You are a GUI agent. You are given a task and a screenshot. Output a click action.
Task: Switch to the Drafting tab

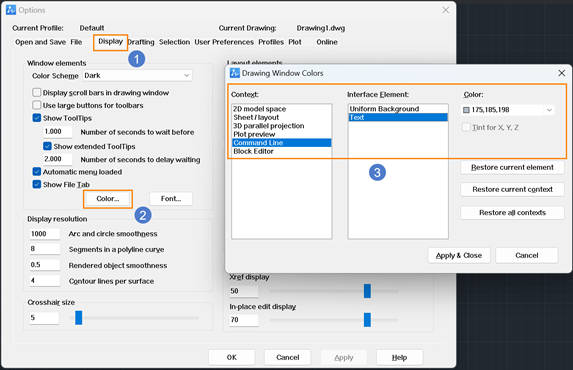tap(142, 42)
